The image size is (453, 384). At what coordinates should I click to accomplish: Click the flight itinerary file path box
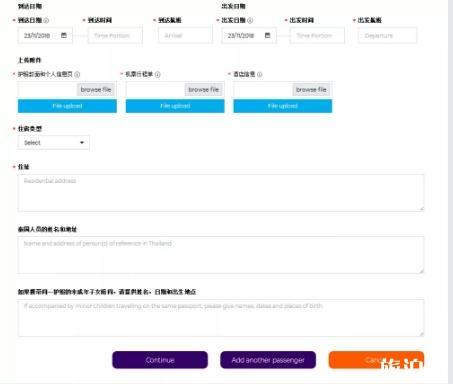155,90
